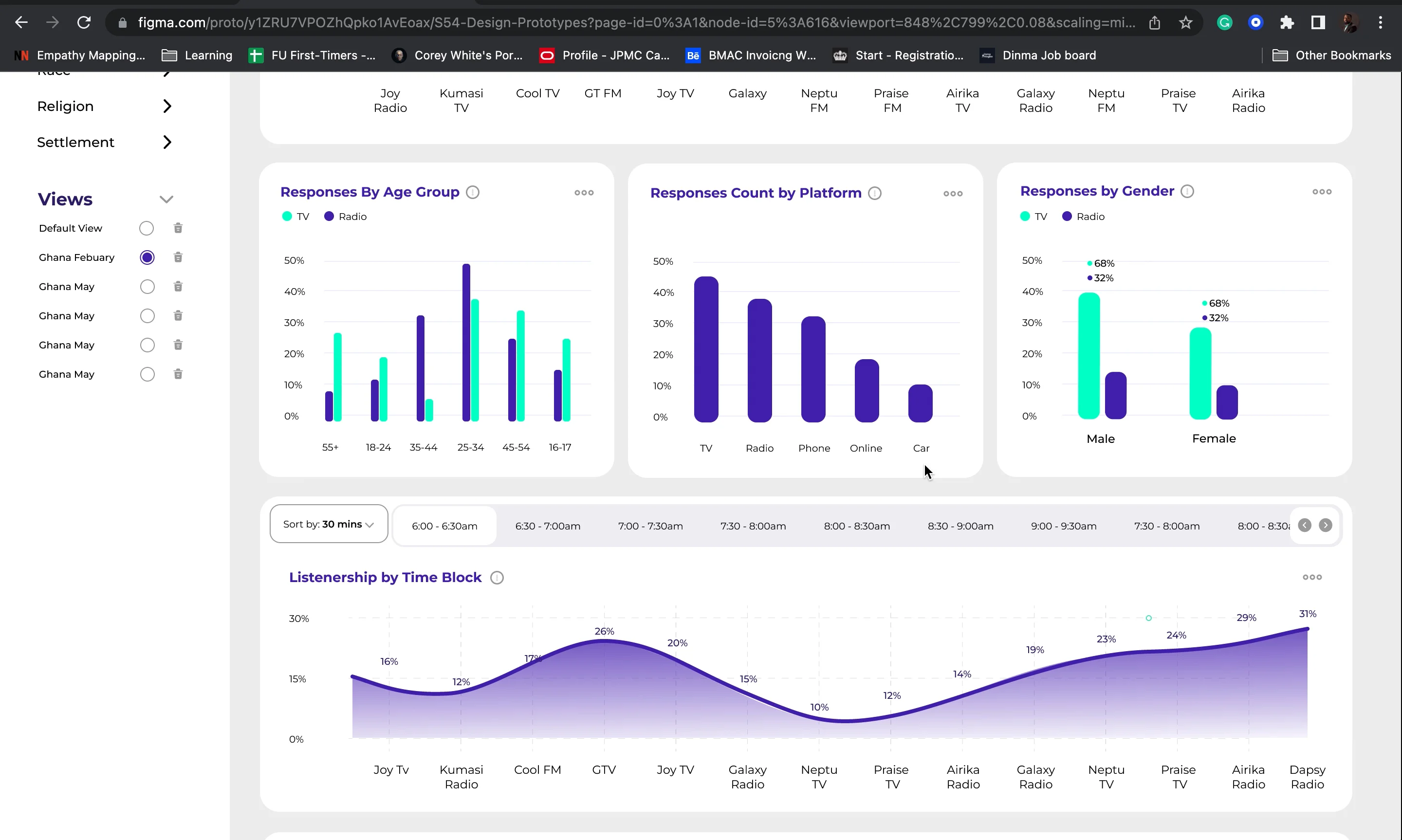This screenshot has height=840, width=1402.
Task: Toggle Radio legend in Responses By Age Group
Action: point(345,217)
